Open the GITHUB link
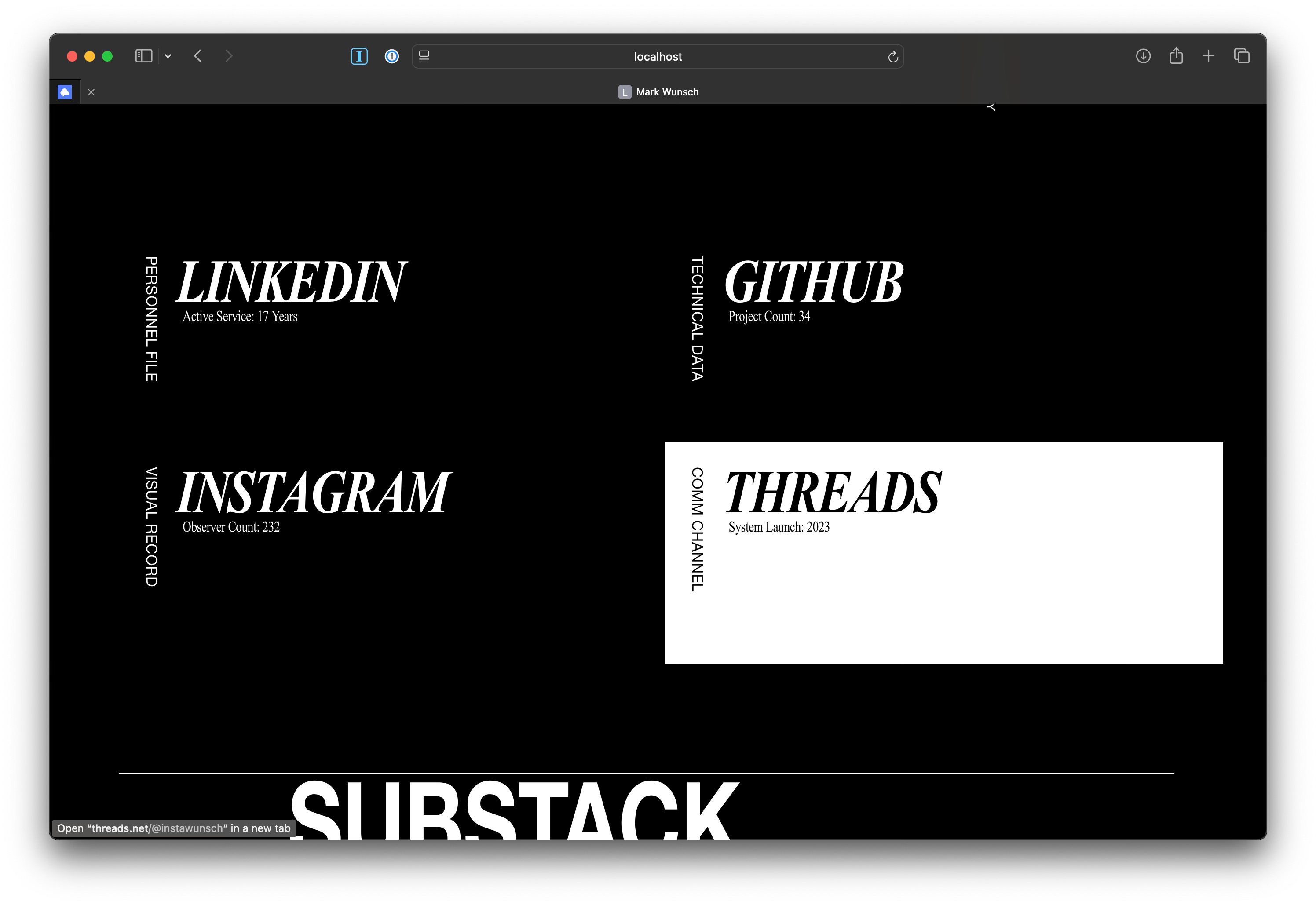This screenshot has width=1316, height=905. (814, 282)
